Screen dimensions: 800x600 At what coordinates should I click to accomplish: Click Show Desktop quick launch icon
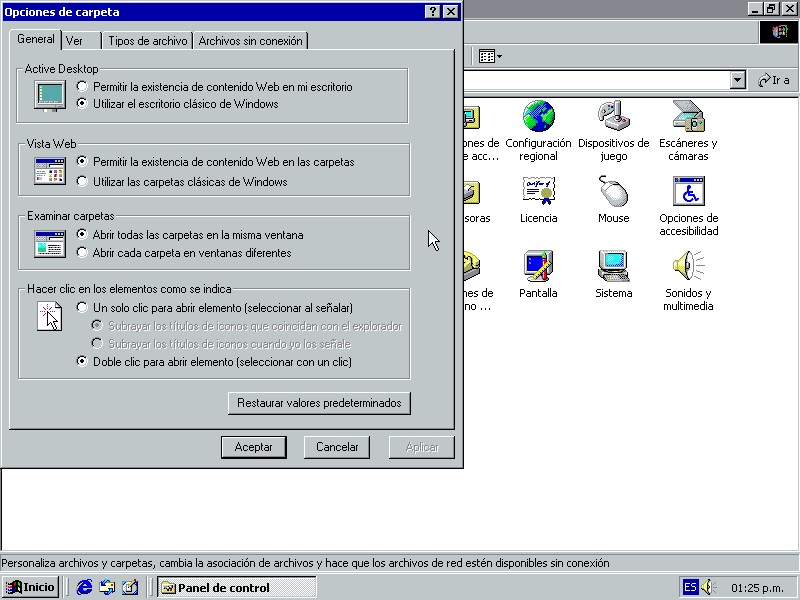coord(130,587)
